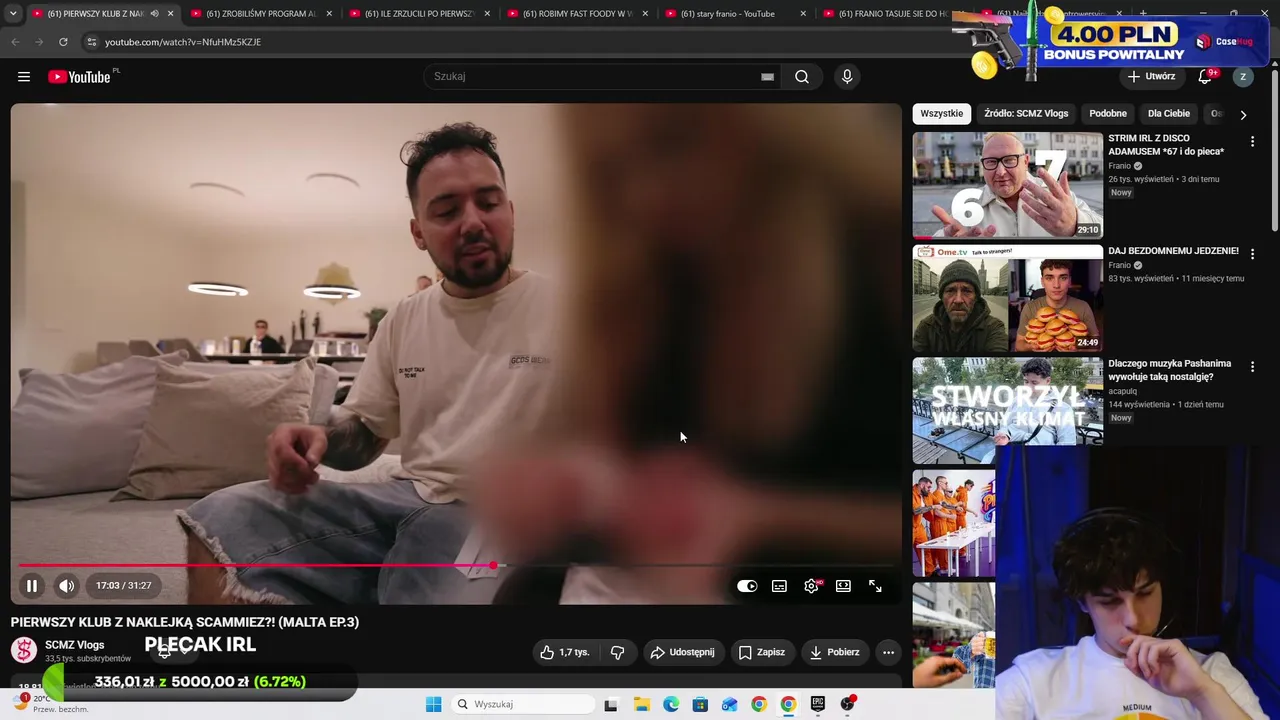Click the address bar URL

[x=183, y=42]
